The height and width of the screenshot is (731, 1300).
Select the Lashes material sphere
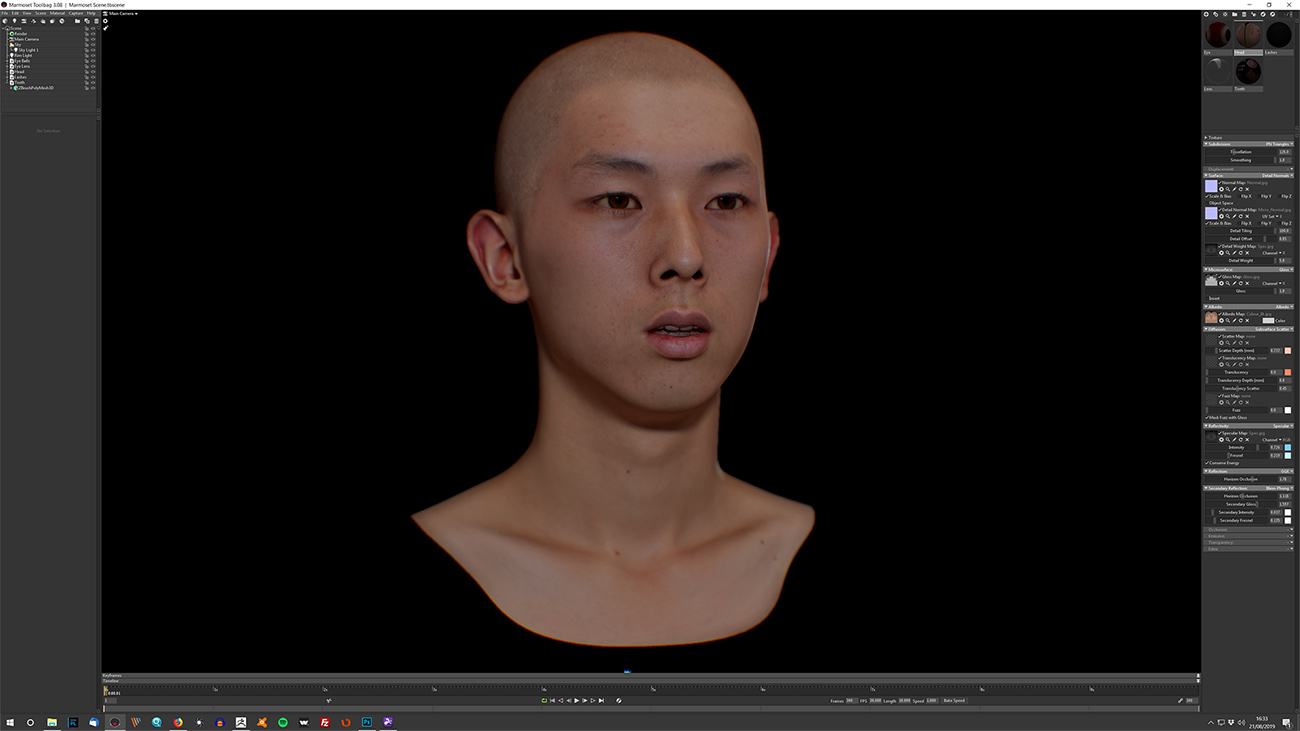[1278, 35]
